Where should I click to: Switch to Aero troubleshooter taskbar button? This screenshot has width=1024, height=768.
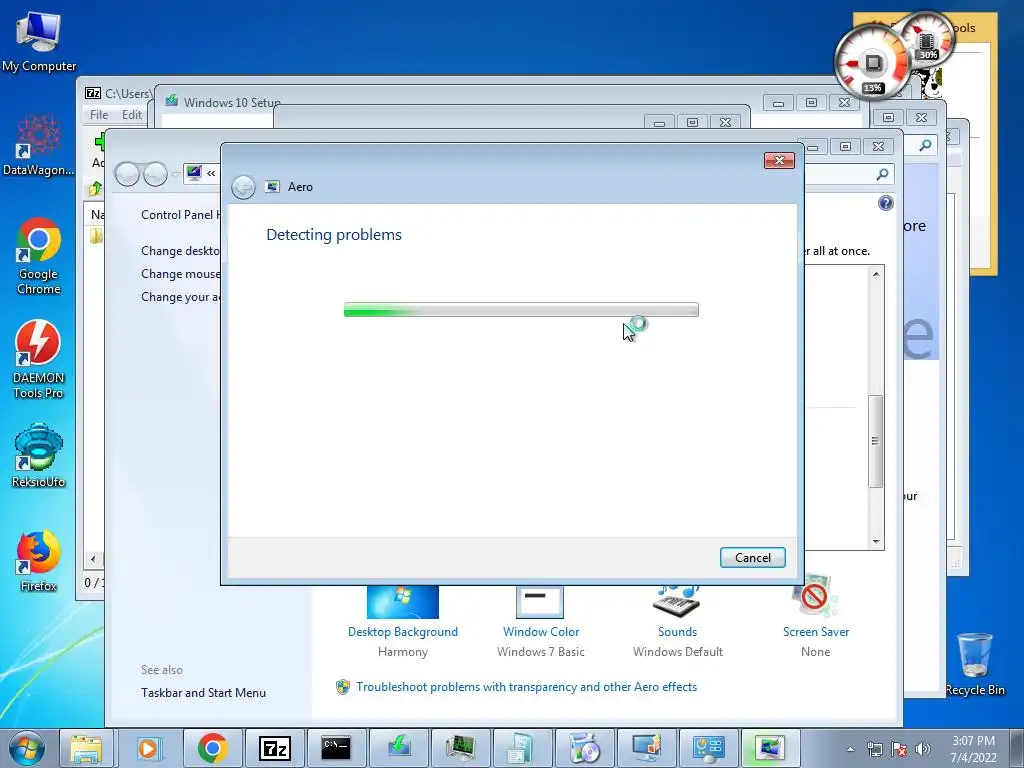(770, 748)
